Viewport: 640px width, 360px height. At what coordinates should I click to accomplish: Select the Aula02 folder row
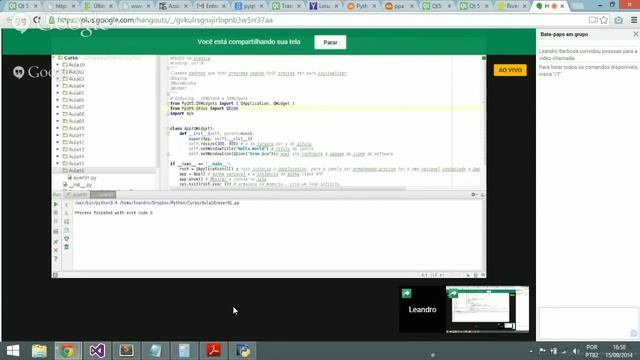(104, 72)
